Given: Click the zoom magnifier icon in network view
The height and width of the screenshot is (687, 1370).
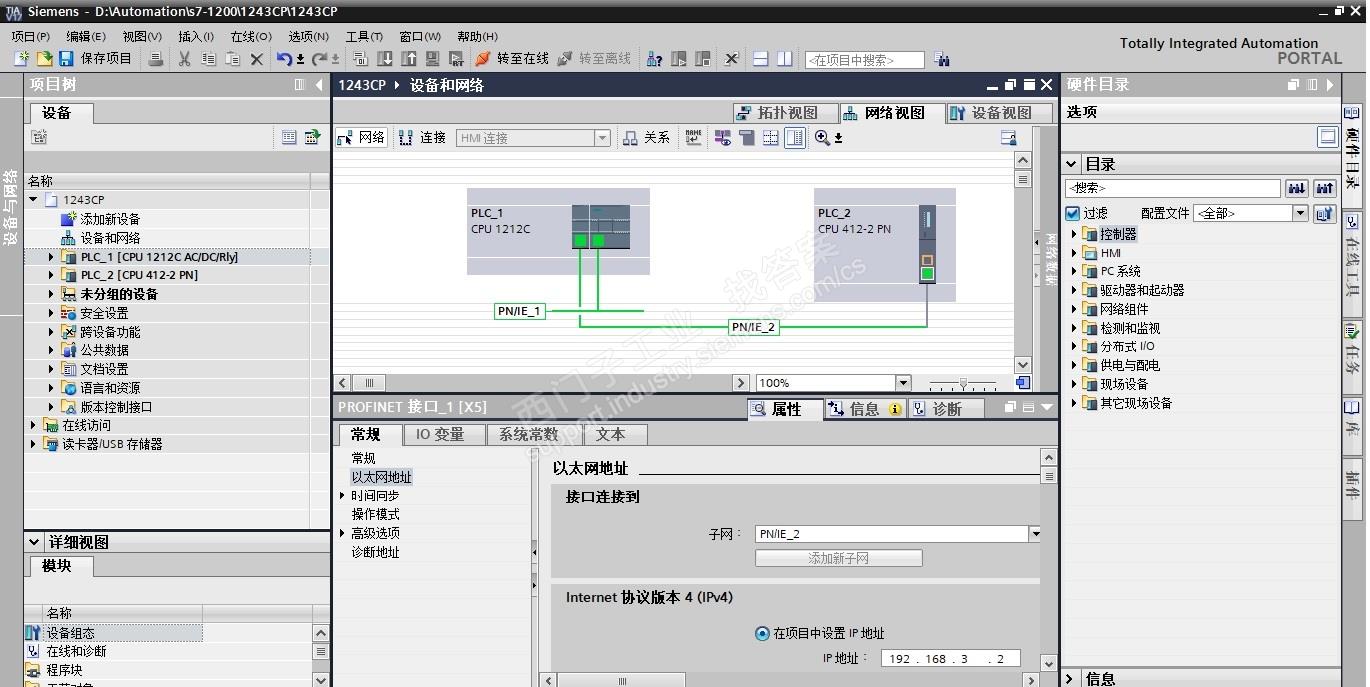Looking at the screenshot, I should (823, 138).
